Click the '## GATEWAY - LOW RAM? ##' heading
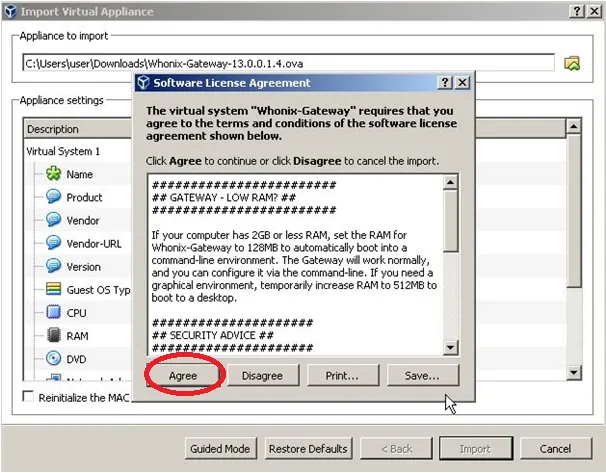Image resolution: width=606 pixels, height=473 pixels. [x=224, y=197]
